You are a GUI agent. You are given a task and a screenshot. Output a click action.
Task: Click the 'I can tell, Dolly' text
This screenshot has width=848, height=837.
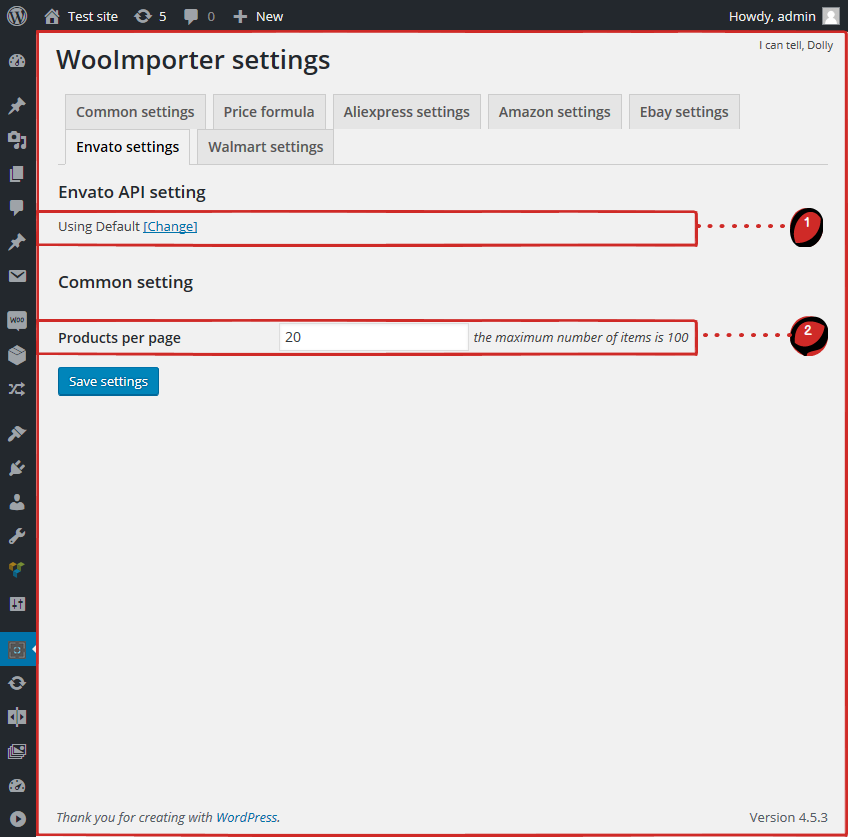[796, 45]
